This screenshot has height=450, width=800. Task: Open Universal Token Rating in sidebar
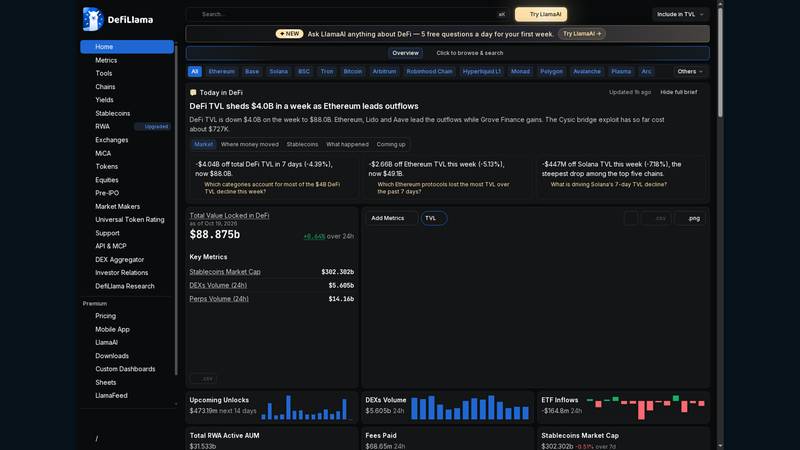point(127,219)
